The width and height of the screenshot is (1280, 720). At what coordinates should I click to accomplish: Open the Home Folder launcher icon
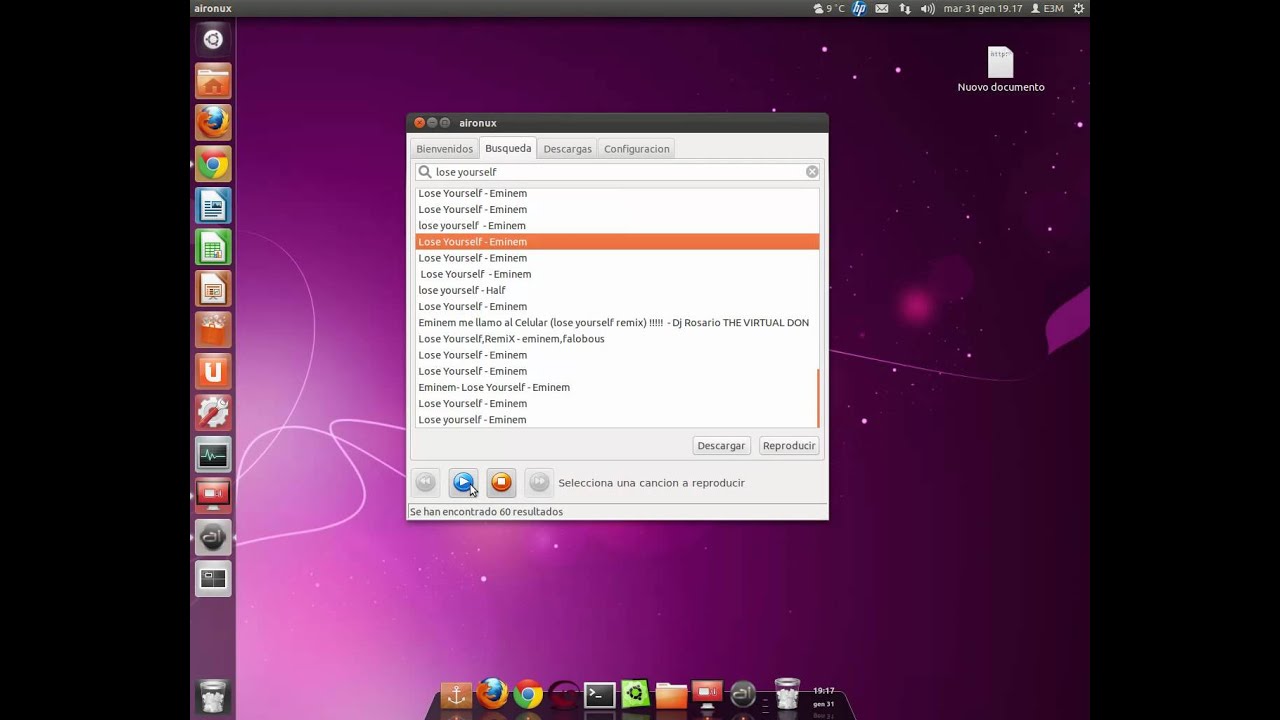[x=213, y=81]
